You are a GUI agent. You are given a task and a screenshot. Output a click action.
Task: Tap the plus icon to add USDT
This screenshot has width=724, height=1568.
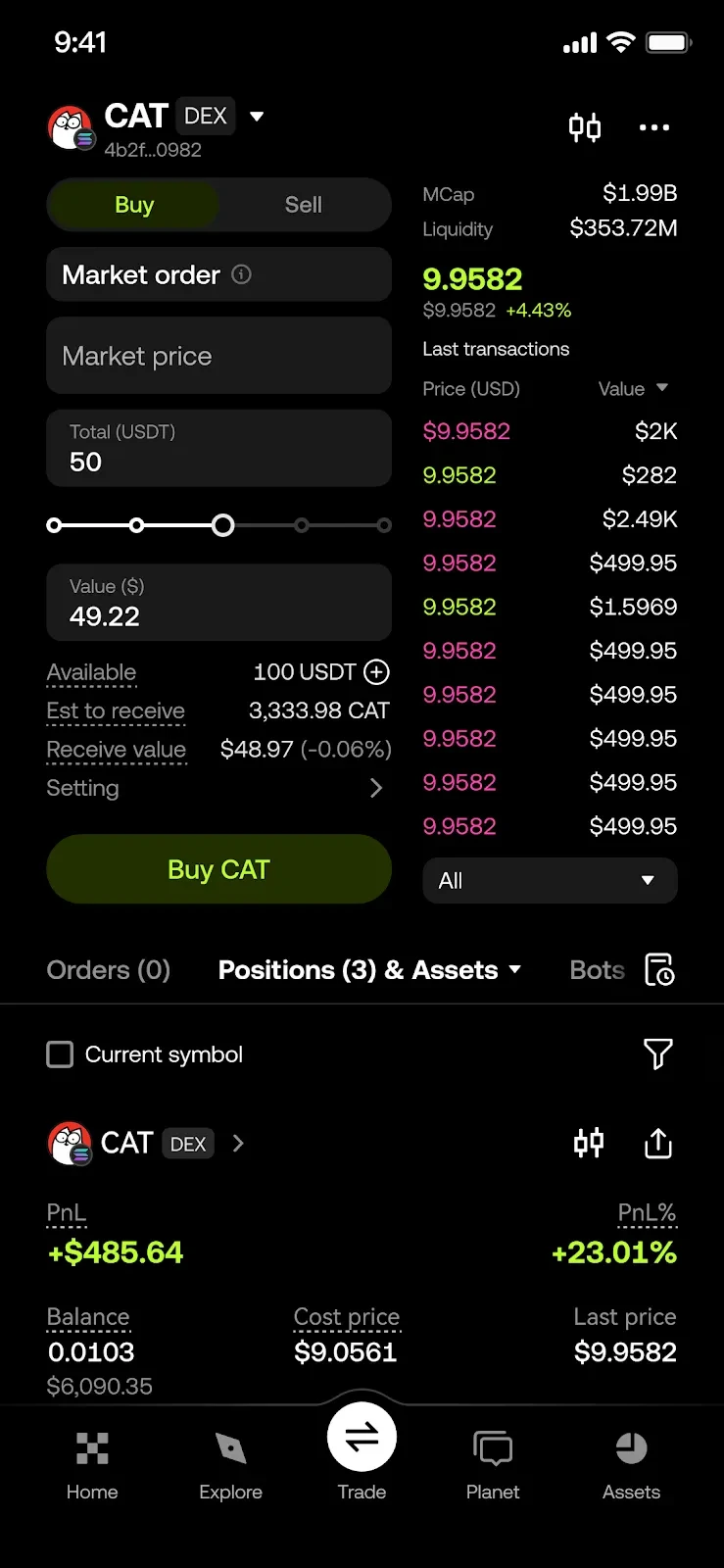point(376,672)
